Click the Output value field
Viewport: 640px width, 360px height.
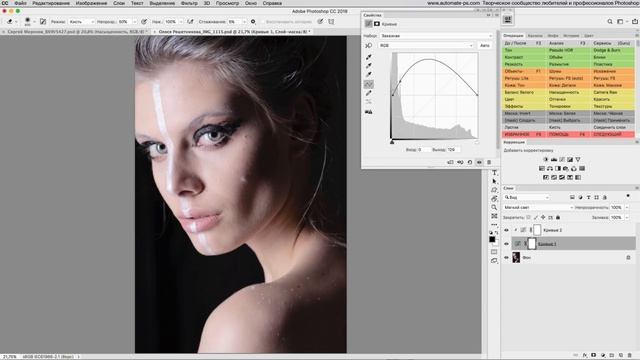click(453, 150)
